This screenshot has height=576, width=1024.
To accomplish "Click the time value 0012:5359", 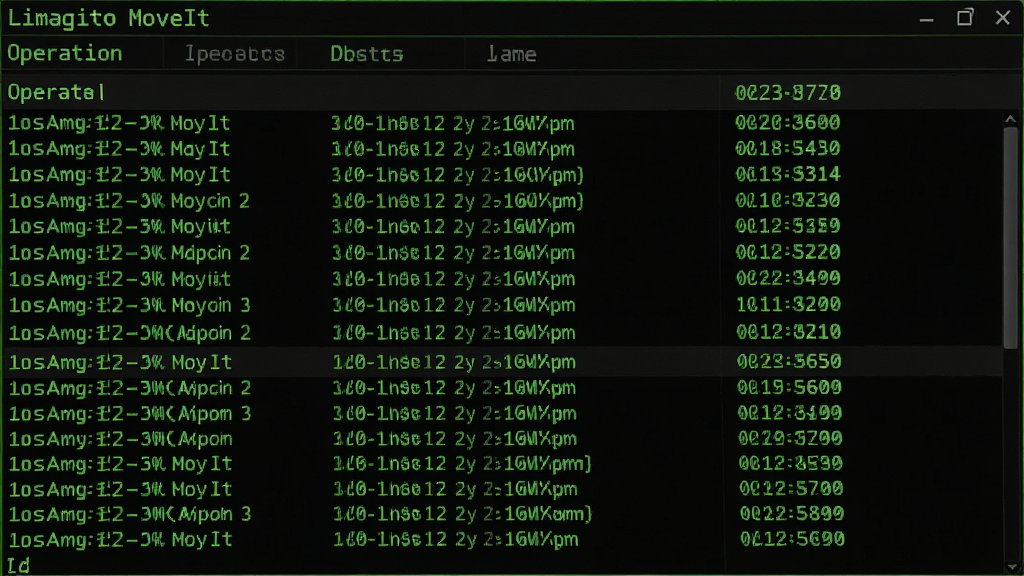I will point(788,226).
